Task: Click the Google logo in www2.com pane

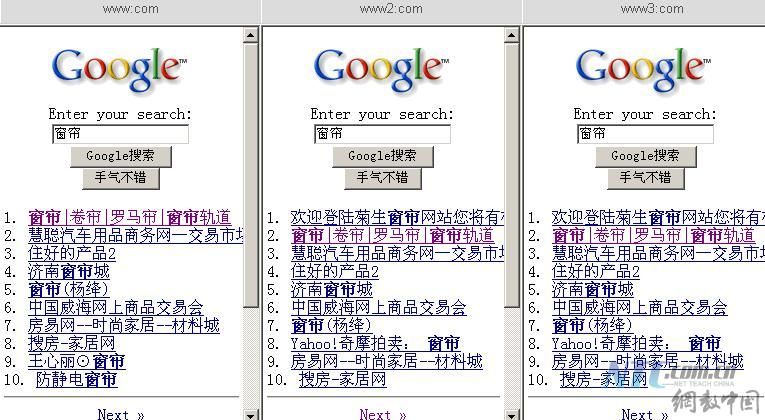Action: click(x=381, y=69)
